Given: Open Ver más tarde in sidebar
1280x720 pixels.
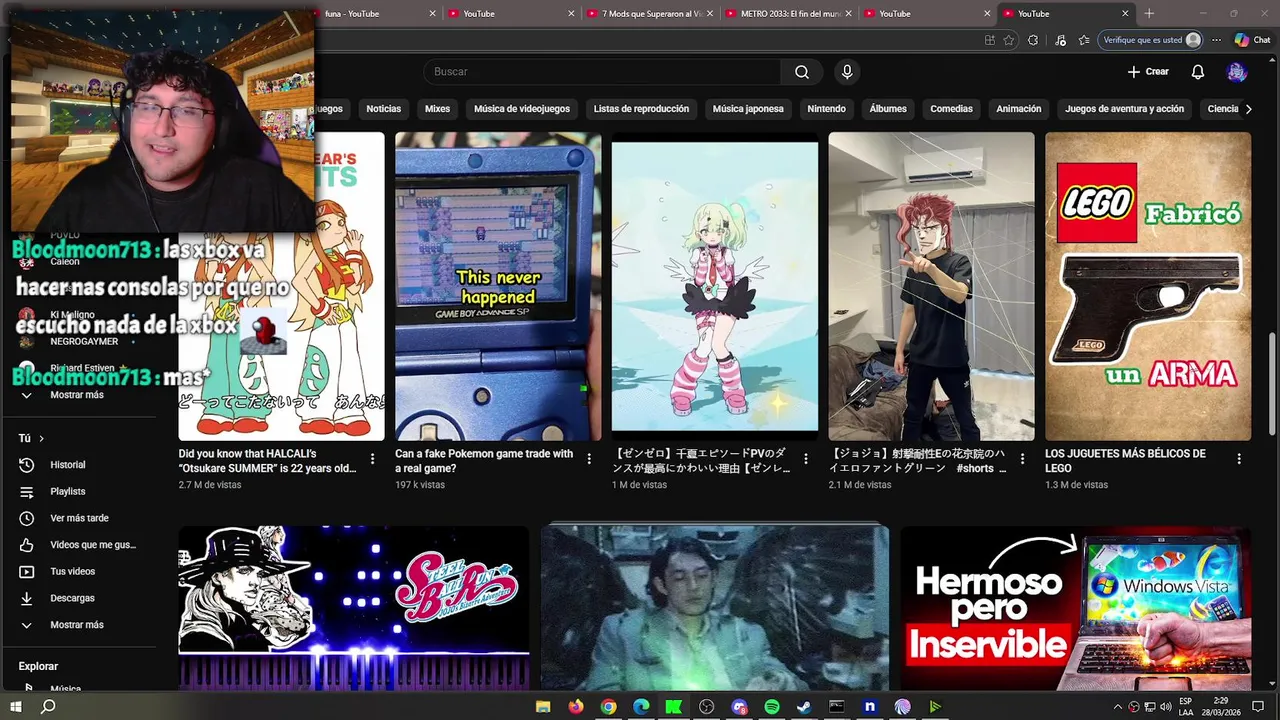Looking at the screenshot, I should [79, 518].
